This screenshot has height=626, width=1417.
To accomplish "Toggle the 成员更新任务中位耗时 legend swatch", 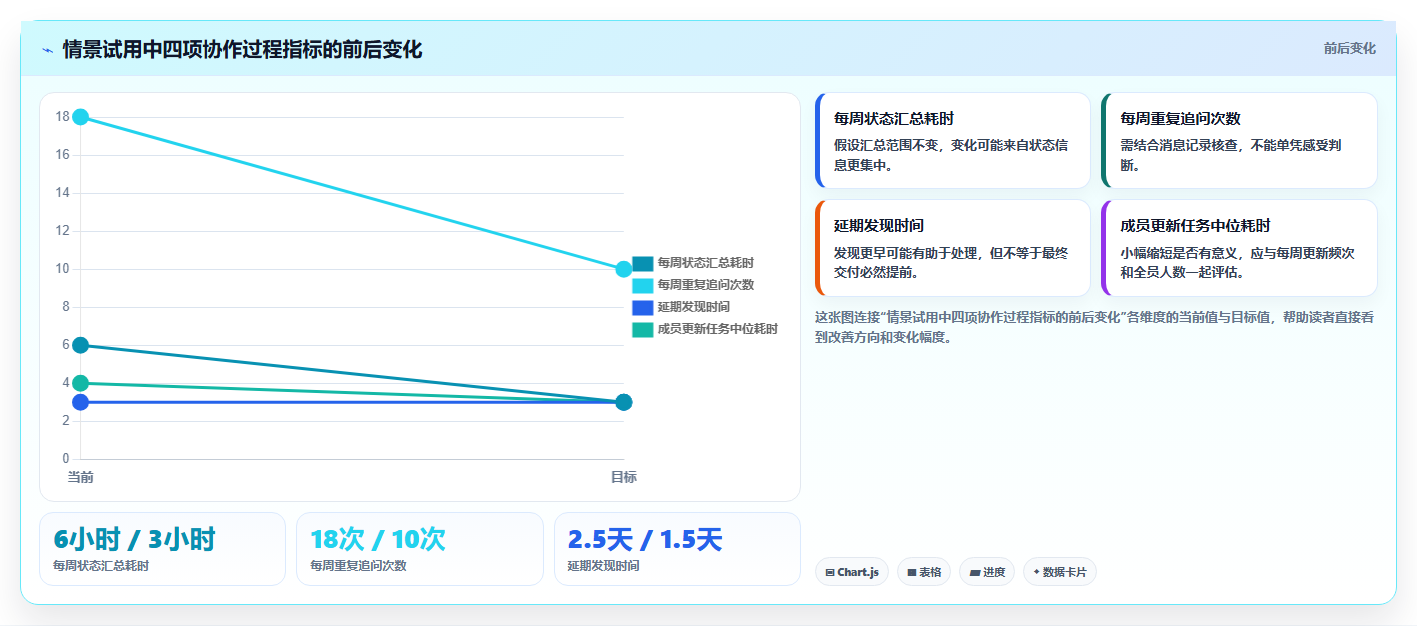I will 642,329.
